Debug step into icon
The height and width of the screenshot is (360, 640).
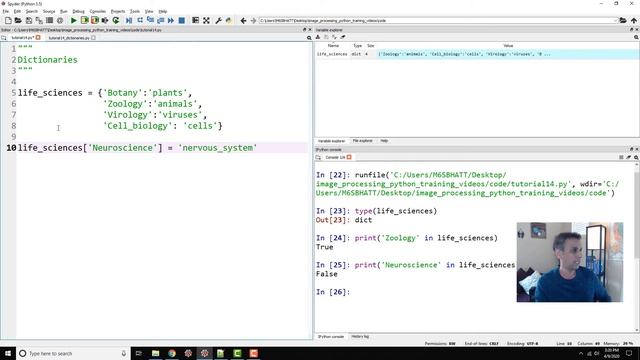[150, 20]
